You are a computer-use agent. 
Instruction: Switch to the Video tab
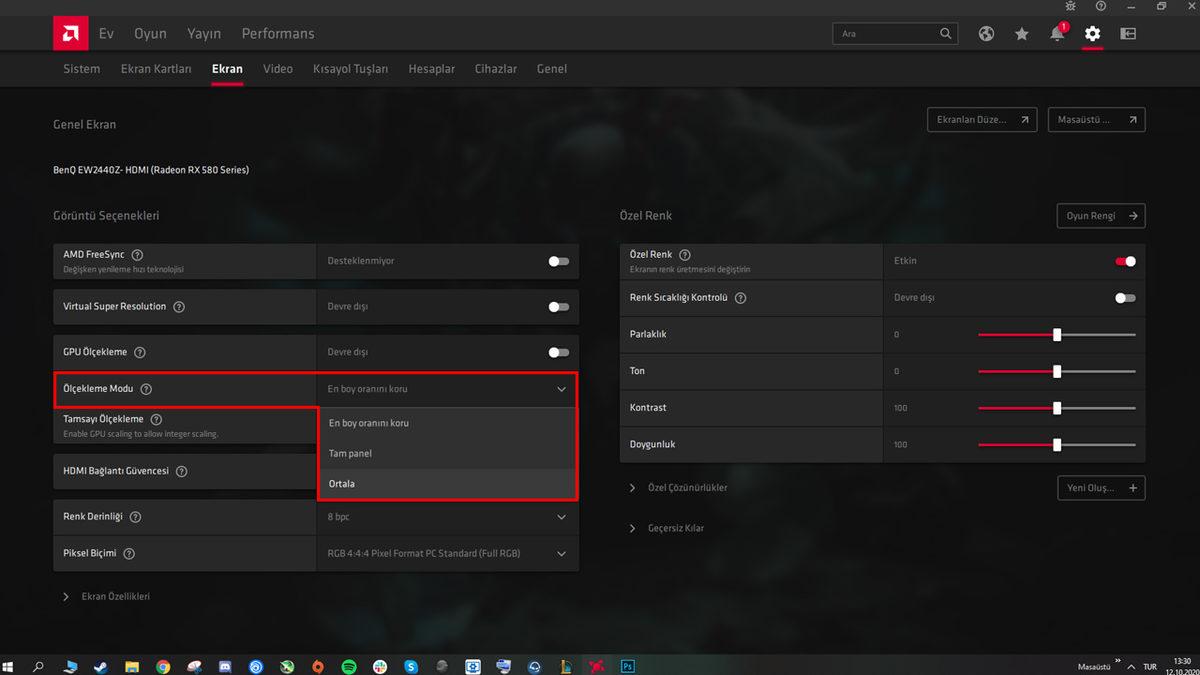coord(277,68)
